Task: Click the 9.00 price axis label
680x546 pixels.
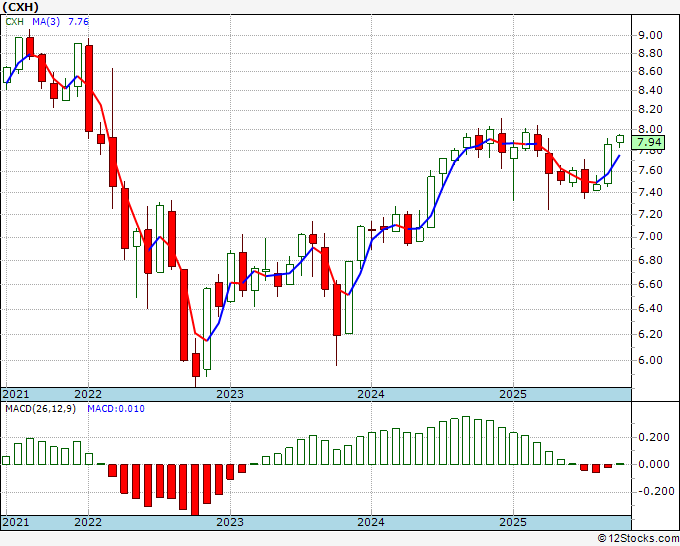Action: (x=650, y=35)
